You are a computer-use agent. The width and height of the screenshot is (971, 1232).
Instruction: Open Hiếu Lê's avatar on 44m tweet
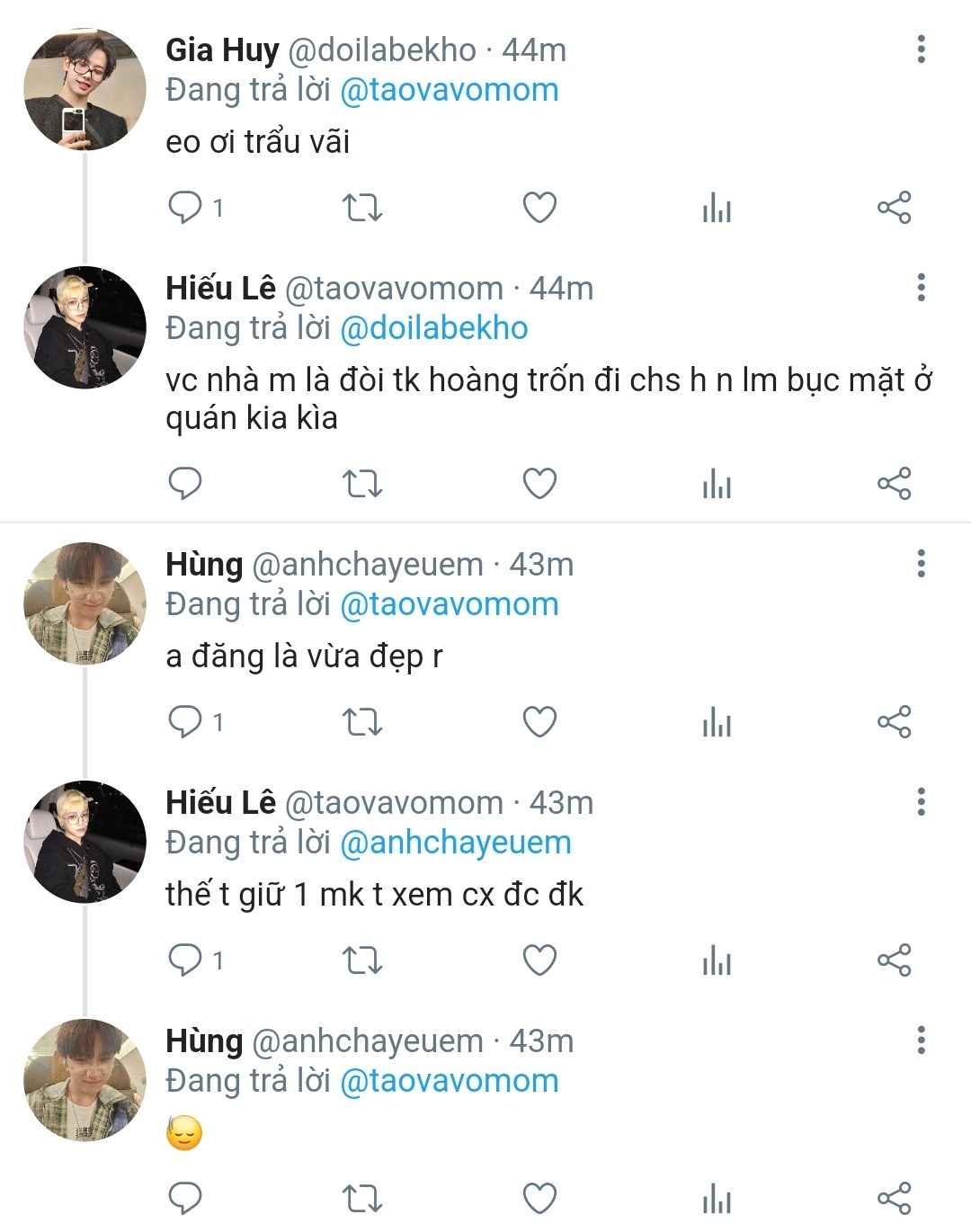[85, 327]
